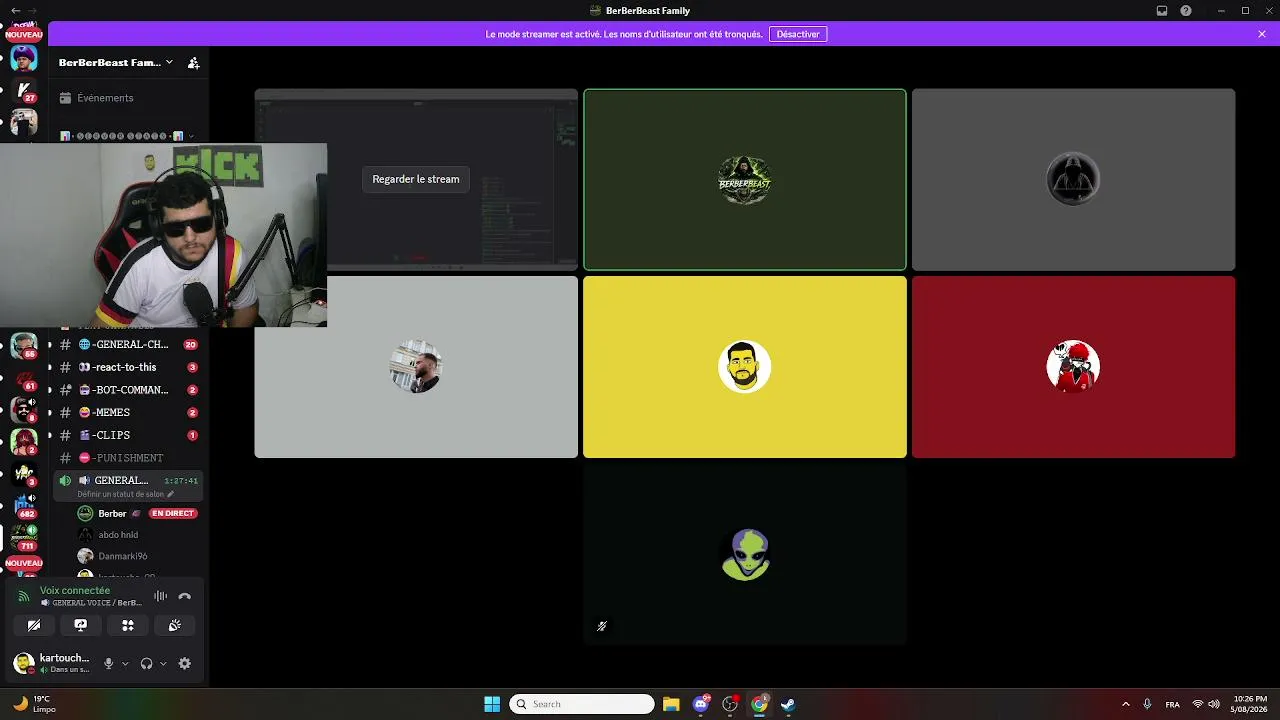Open the Événements calendar entry
1280x720 pixels.
[x=105, y=98]
